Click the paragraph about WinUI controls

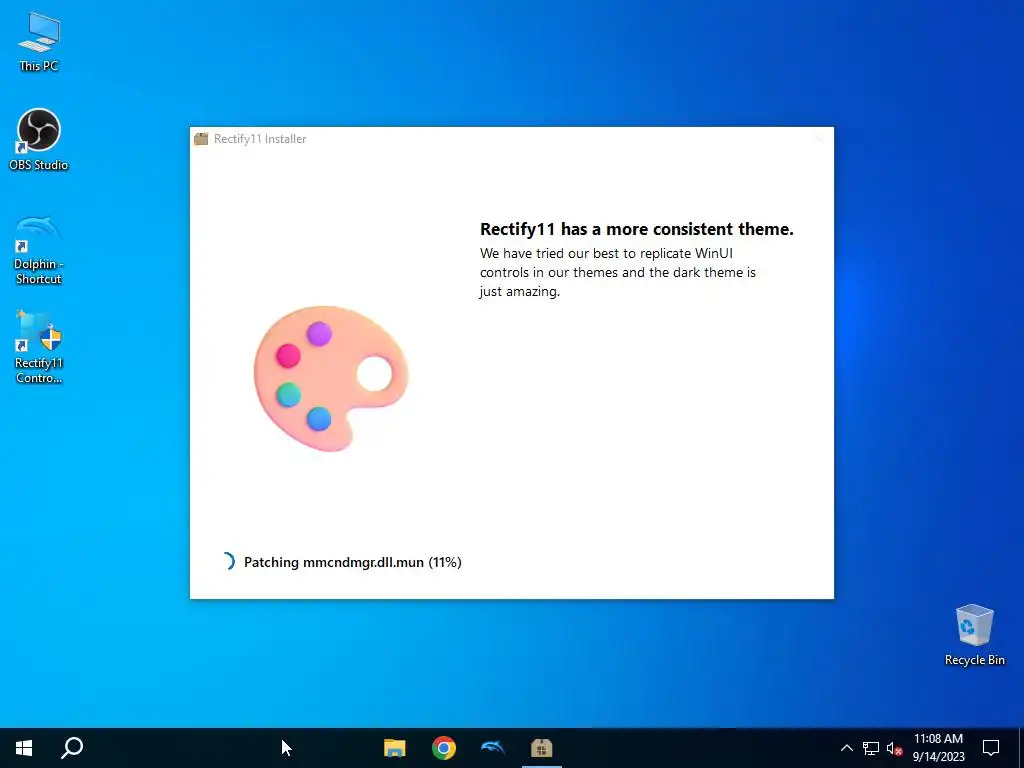pyautogui.click(x=618, y=272)
